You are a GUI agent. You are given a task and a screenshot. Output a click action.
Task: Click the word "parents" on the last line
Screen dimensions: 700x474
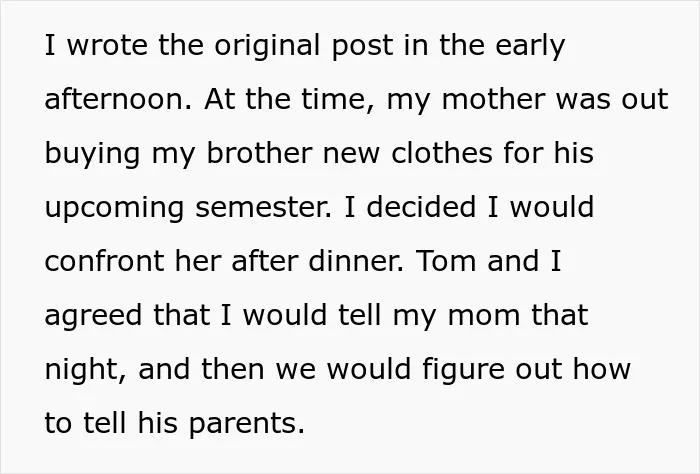pyautogui.click(x=242, y=424)
